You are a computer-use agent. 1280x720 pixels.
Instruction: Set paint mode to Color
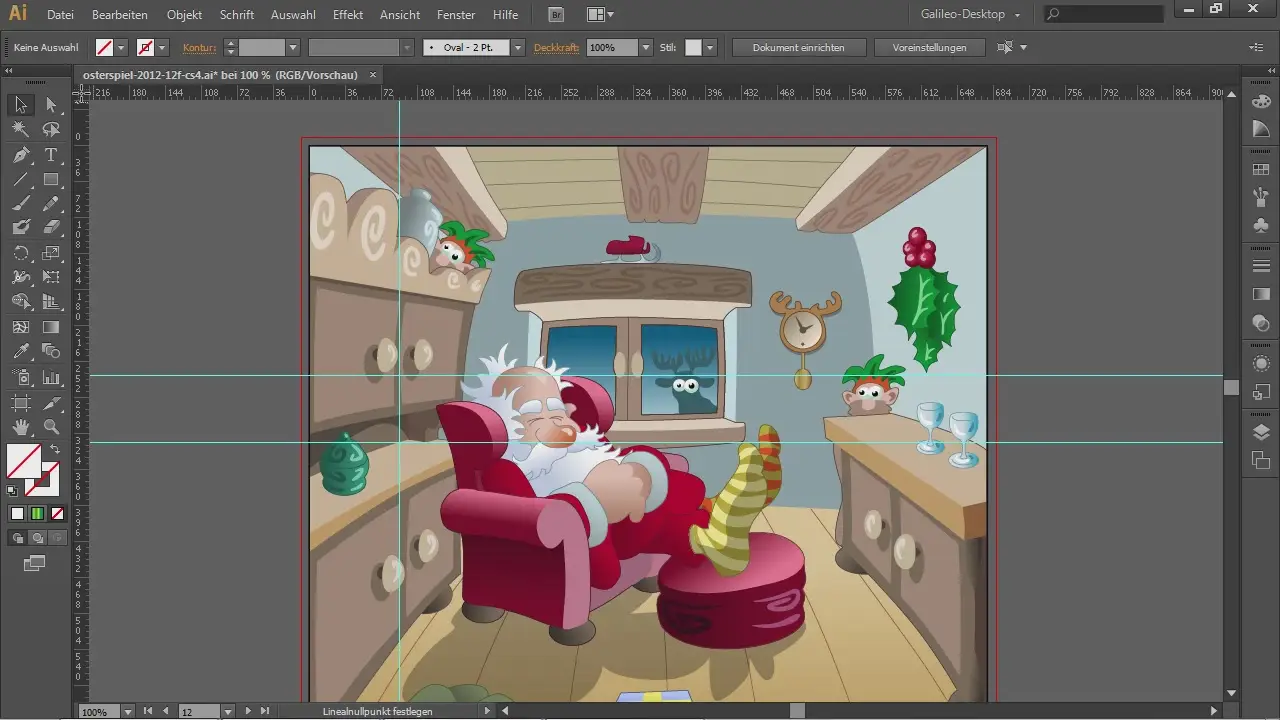(17, 513)
